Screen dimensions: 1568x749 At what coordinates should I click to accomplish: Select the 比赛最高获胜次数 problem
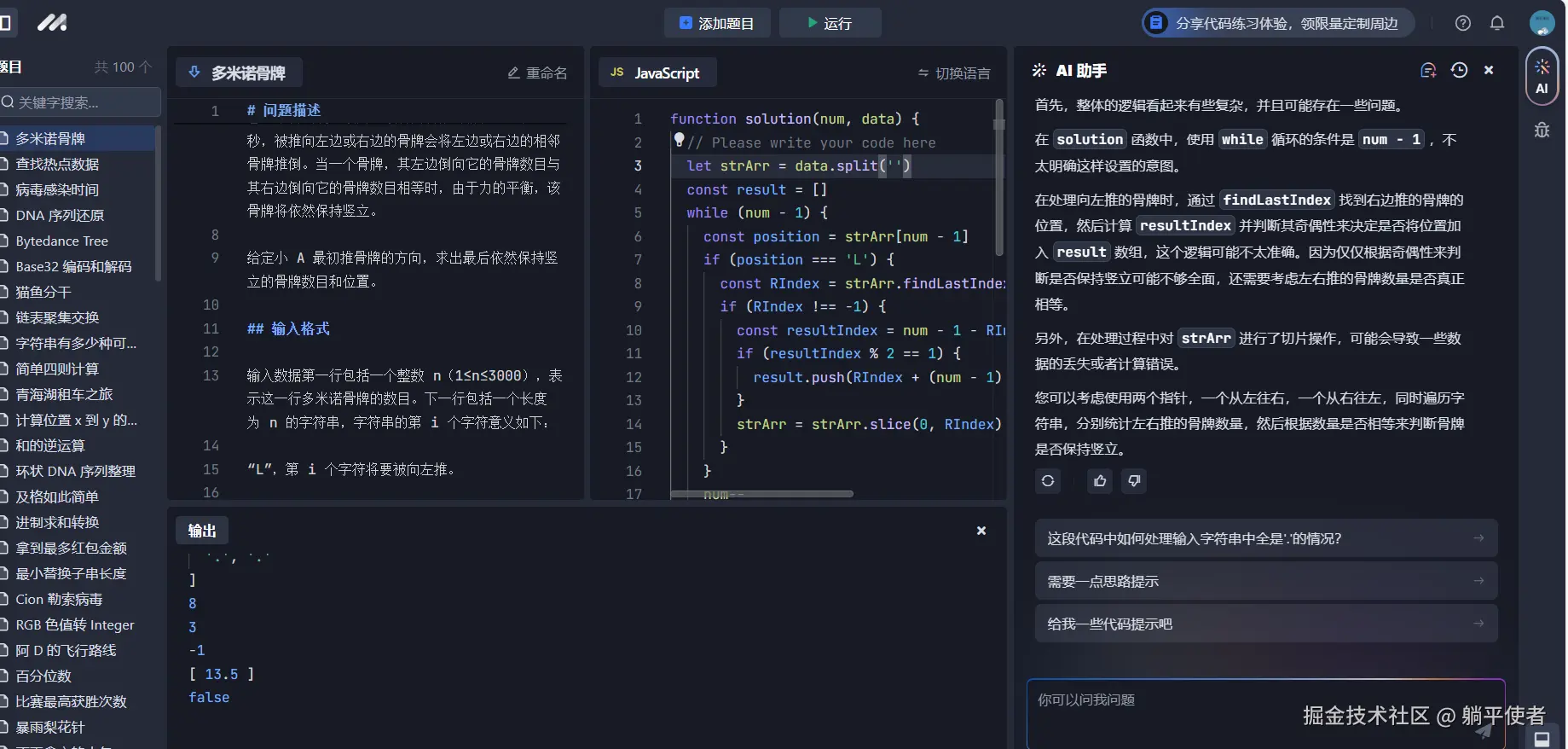pyautogui.click(x=77, y=701)
